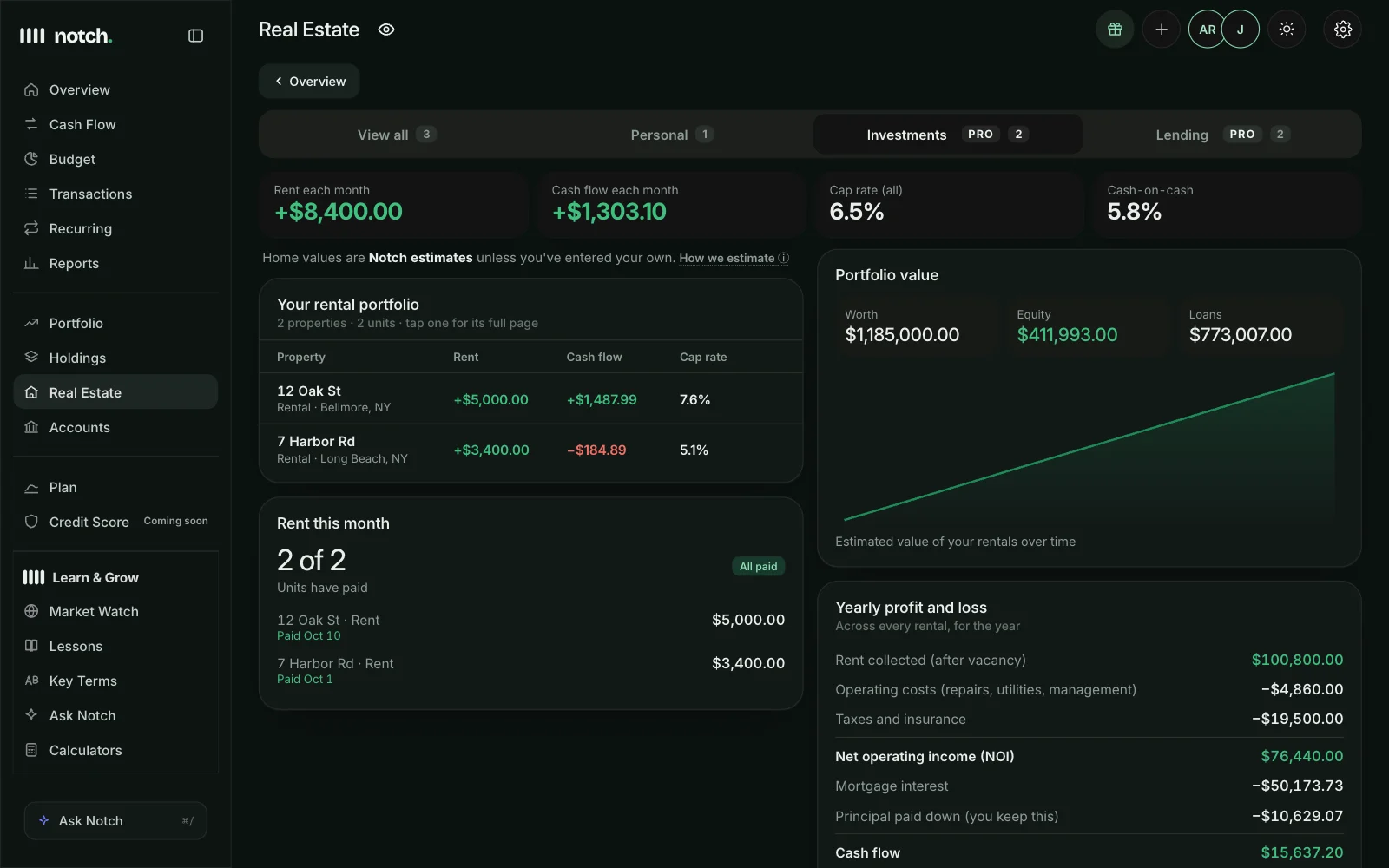Open Holdings in the sidebar

[115, 358]
